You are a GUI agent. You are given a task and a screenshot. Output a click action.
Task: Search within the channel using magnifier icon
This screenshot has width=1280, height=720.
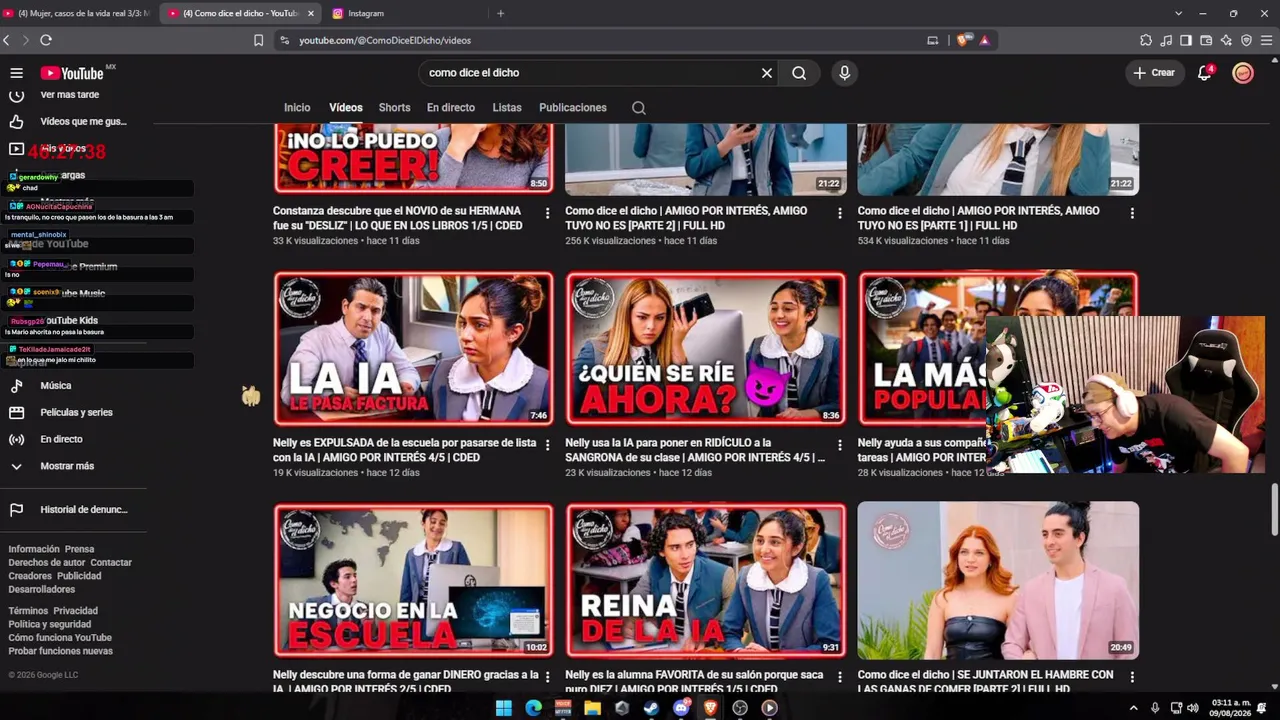click(639, 108)
